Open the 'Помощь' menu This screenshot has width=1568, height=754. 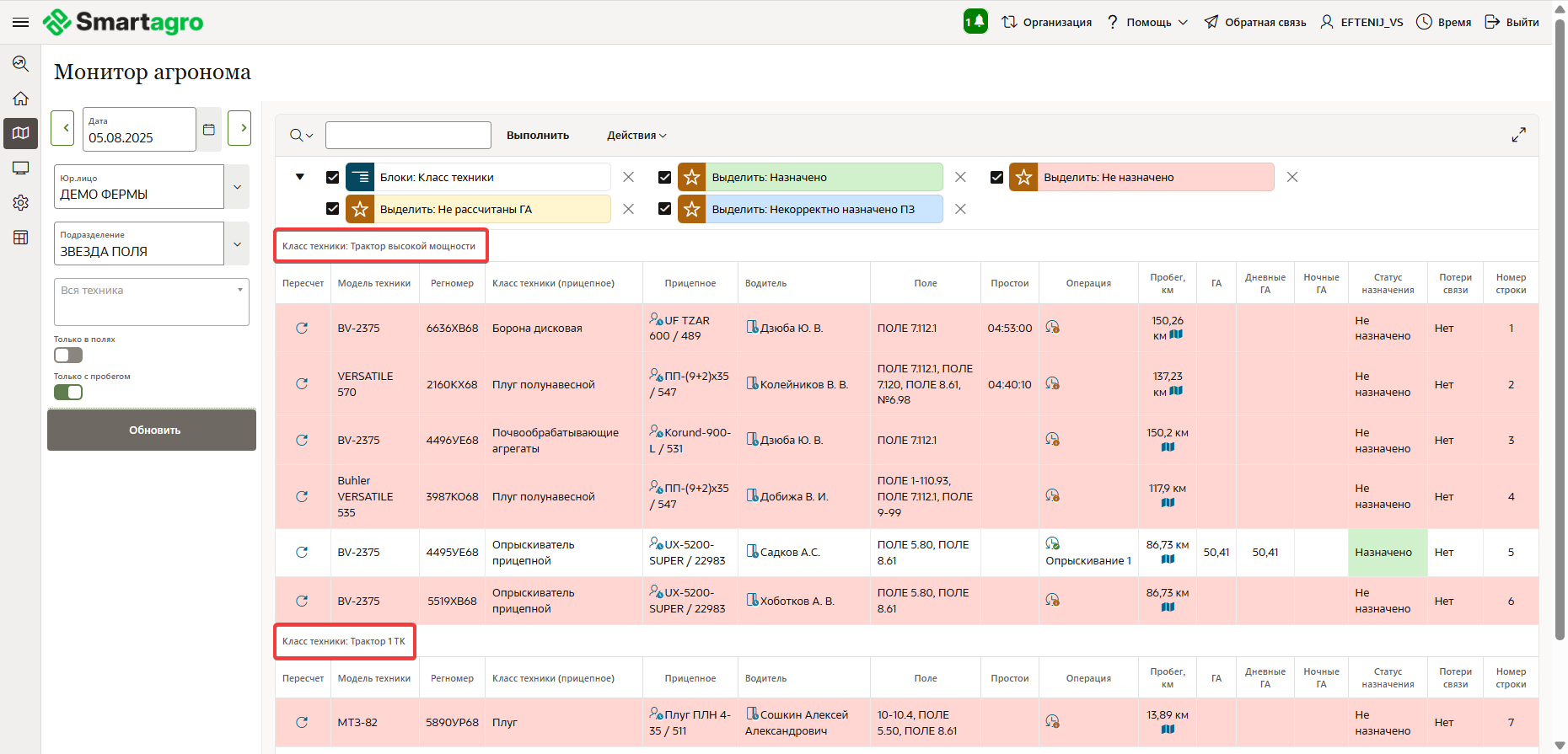coord(1148,23)
